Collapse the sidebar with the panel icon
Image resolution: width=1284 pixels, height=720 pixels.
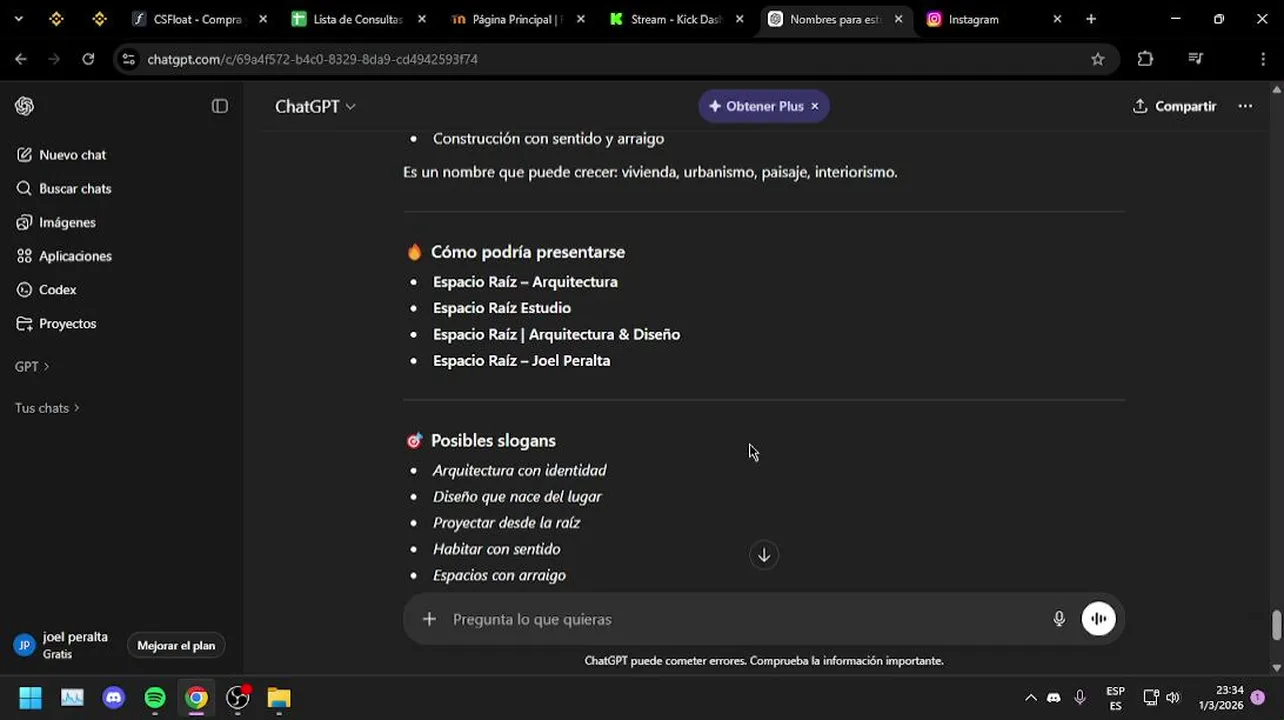(220, 106)
